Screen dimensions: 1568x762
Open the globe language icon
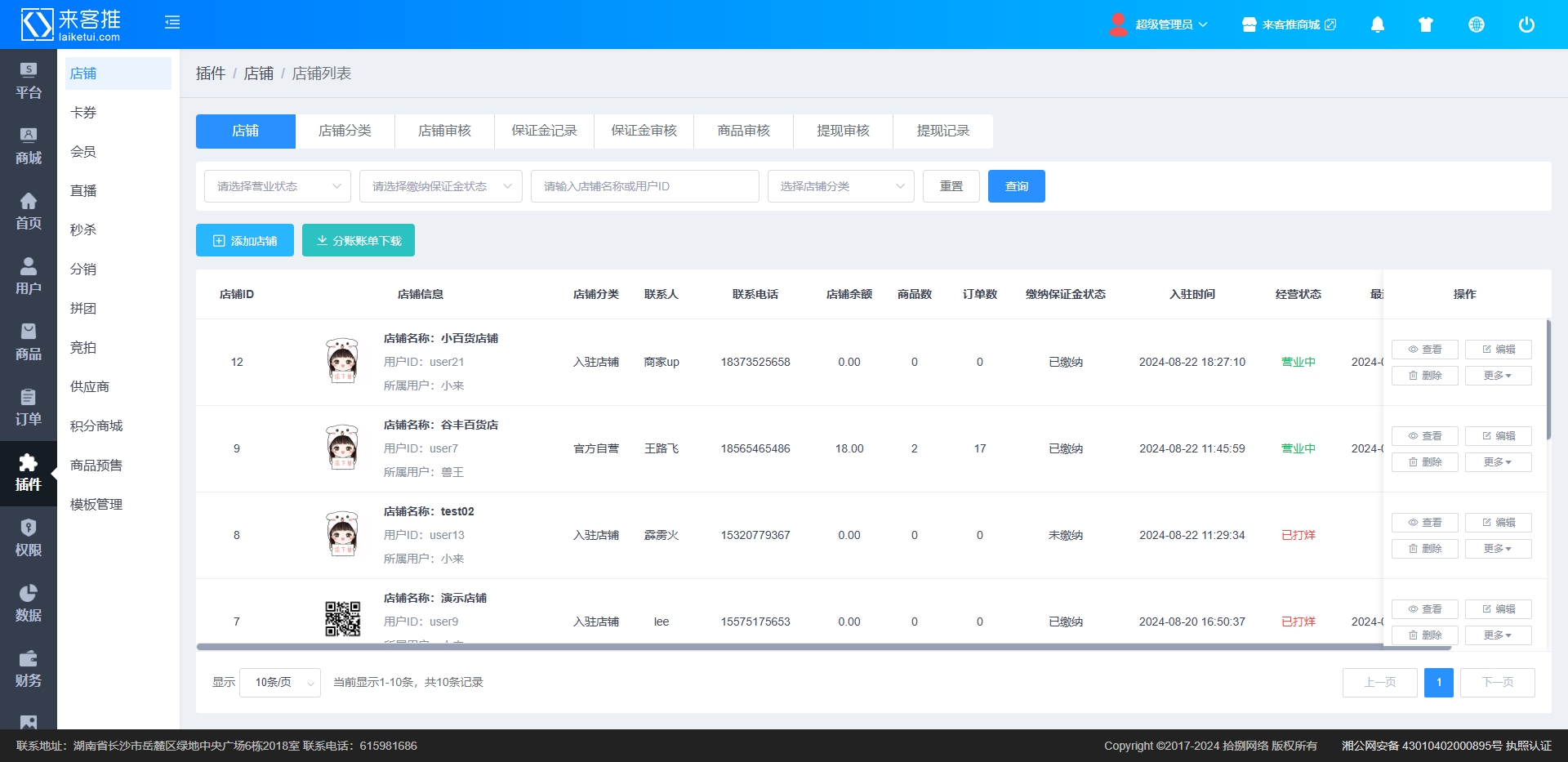coord(1476,25)
